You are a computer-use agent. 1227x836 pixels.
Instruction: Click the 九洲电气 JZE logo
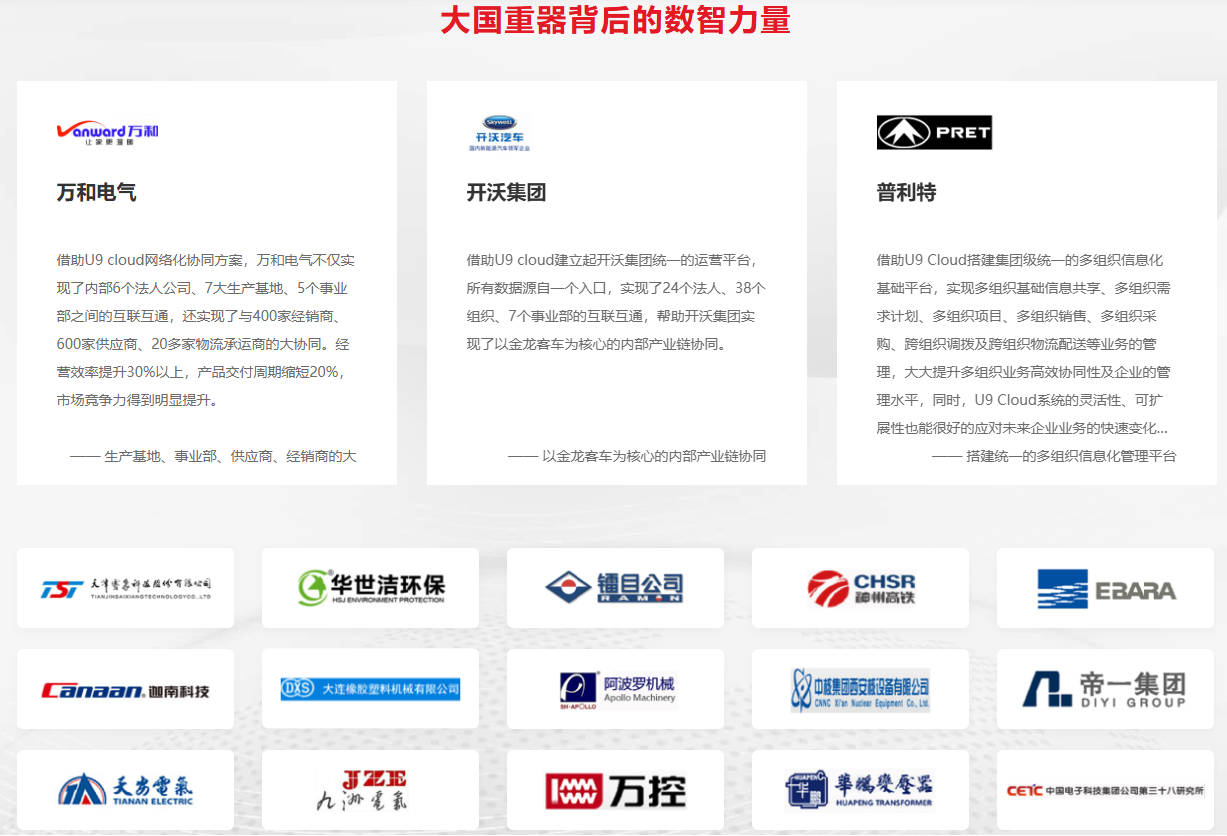coord(370,790)
